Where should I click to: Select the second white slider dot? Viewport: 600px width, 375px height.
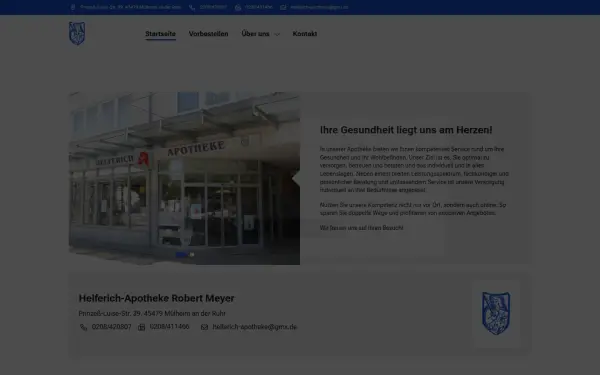coord(192,254)
